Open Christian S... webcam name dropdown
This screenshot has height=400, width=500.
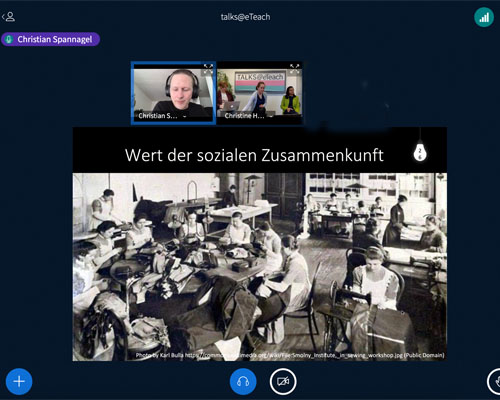161,116
